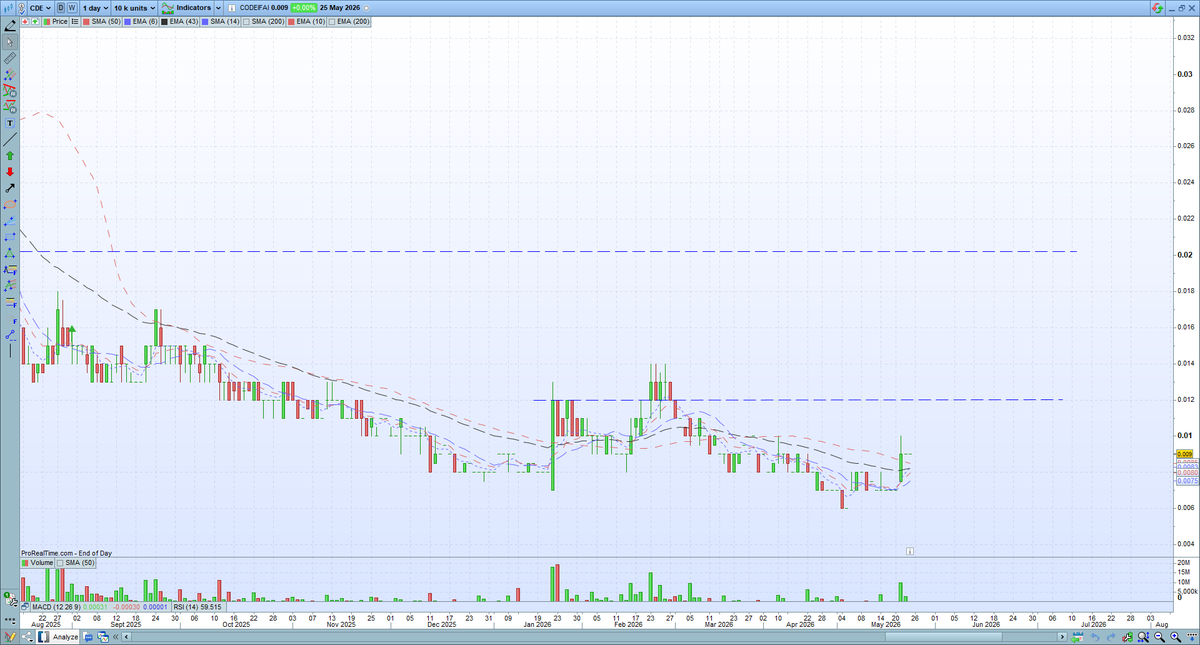This screenshot has height=645, width=1200.
Task: Click the stacked panels icon beside MACD
Action: [24, 607]
